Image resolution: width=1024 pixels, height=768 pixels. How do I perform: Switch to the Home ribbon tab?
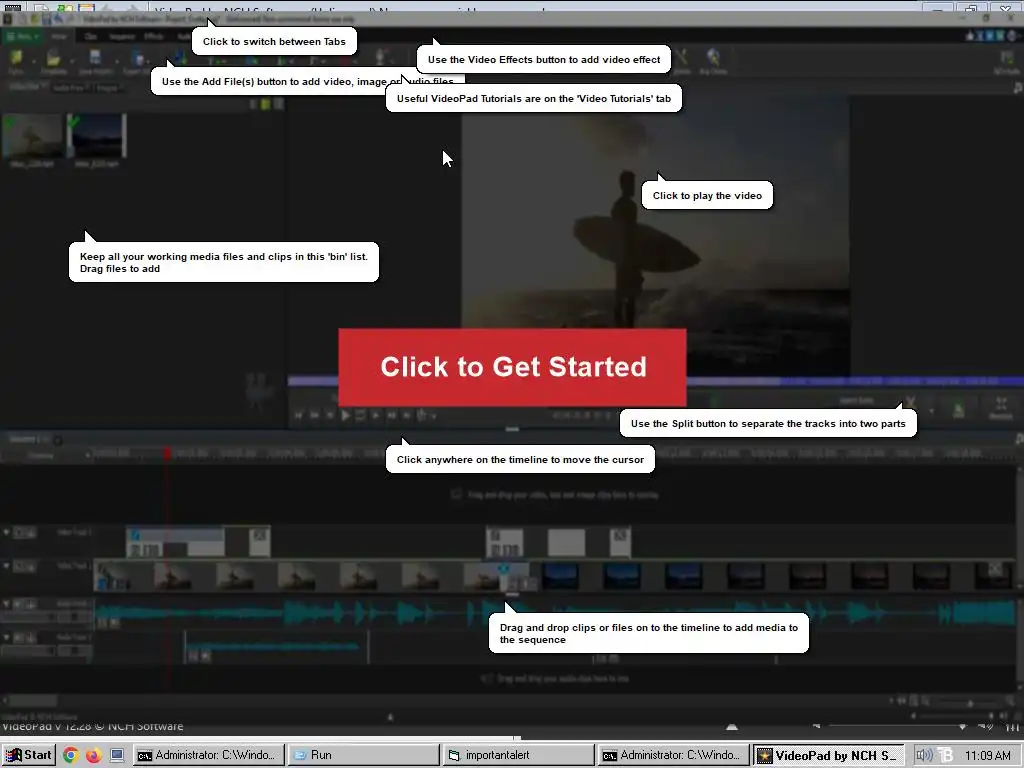pyautogui.click(x=59, y=37)
